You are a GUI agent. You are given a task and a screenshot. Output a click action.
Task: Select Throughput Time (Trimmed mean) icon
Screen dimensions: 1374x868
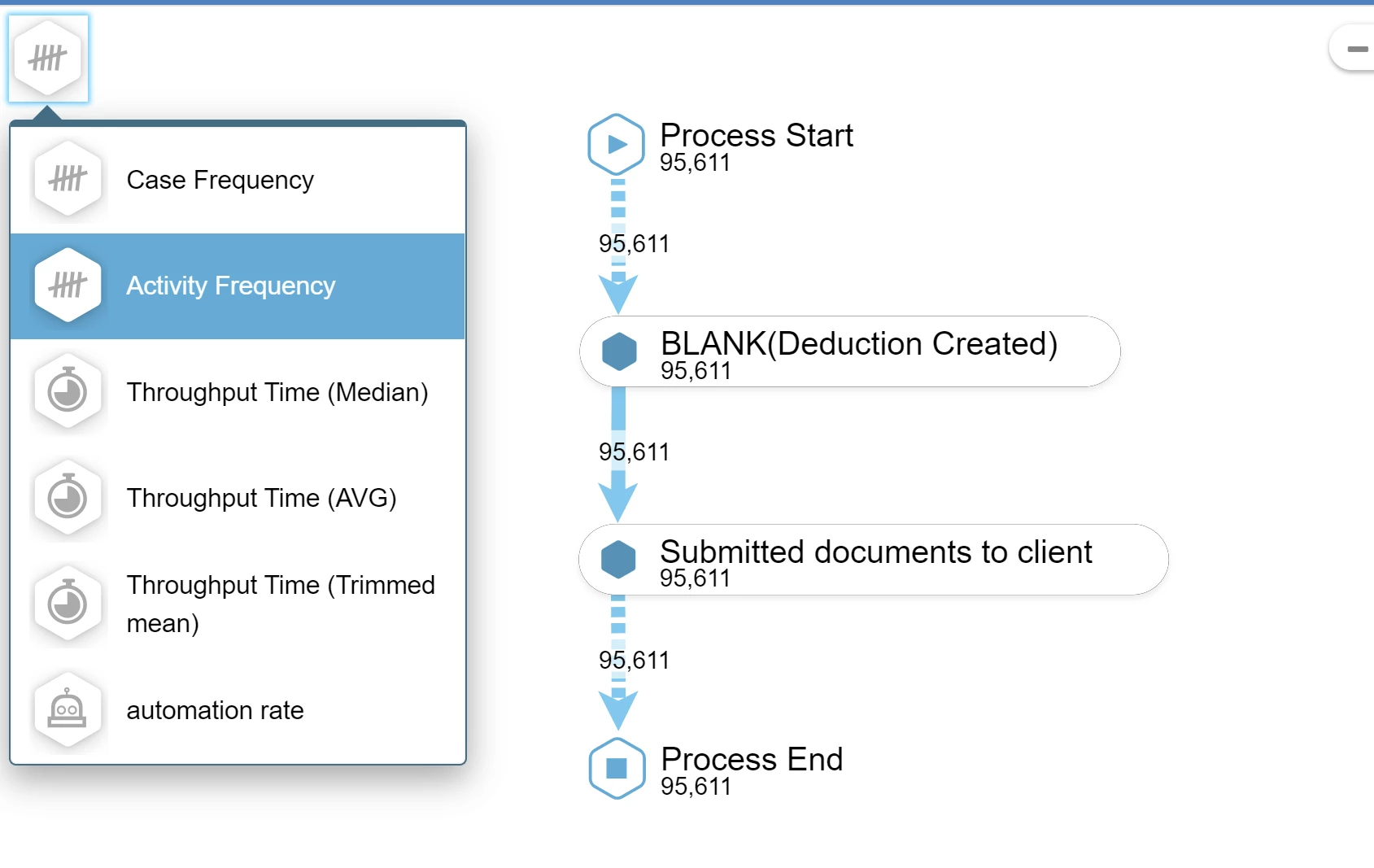click(x=68, y=604)
